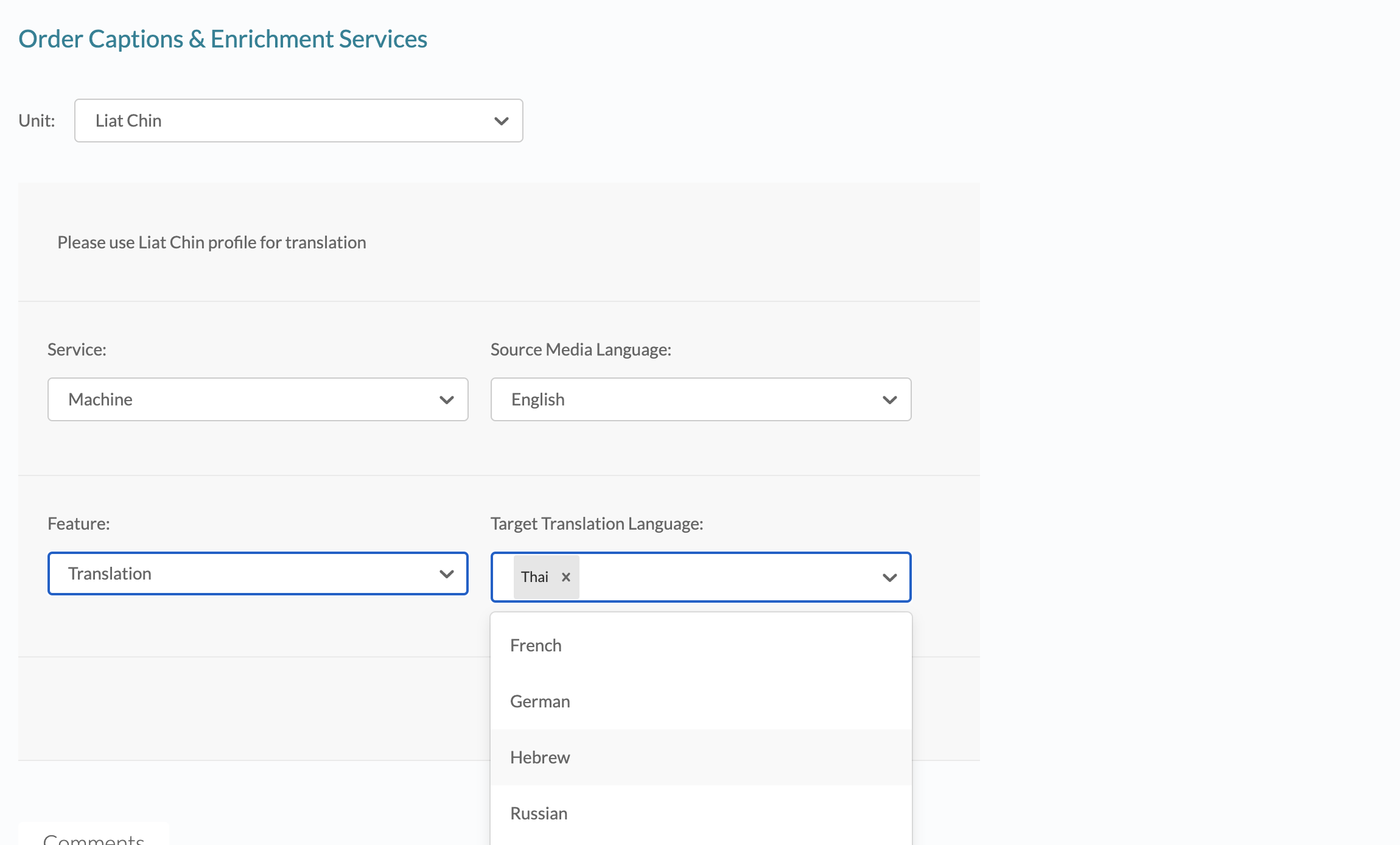The height and width of the screenshot is (845, 1400).
Task: Pick Russian from the language list
Action: (539, 813)
